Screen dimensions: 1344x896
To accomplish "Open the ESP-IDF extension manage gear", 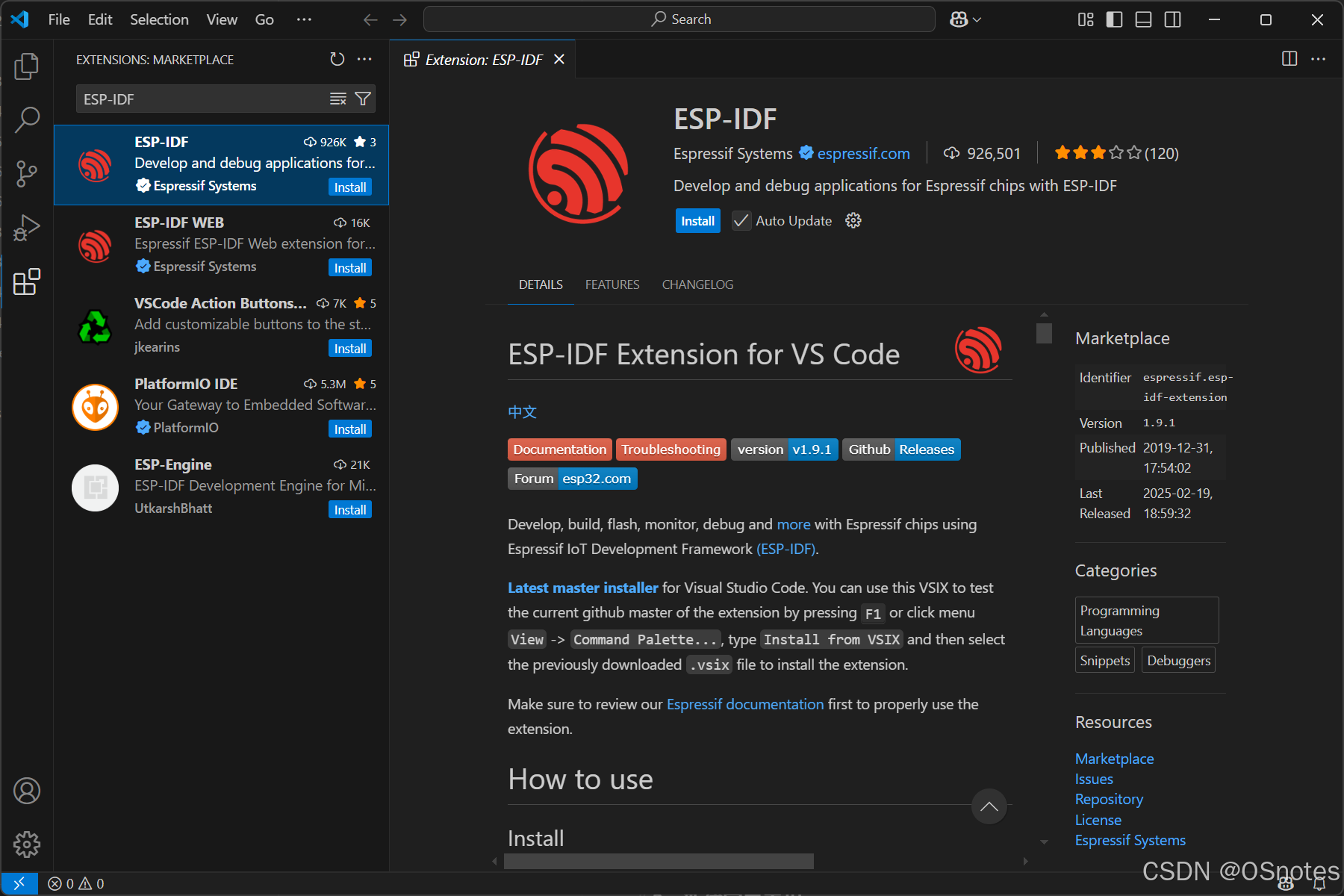I will coord(853,220).
